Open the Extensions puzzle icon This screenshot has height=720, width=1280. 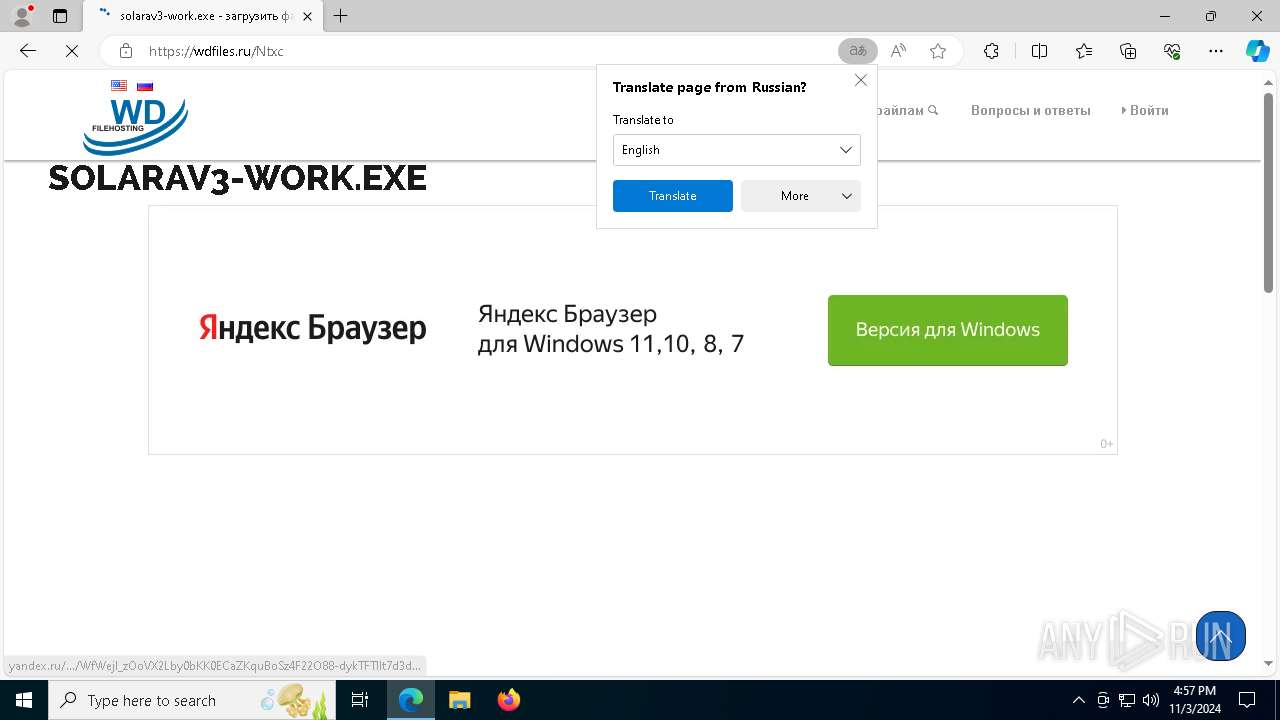pyautogui.click(x=991, y=51)
